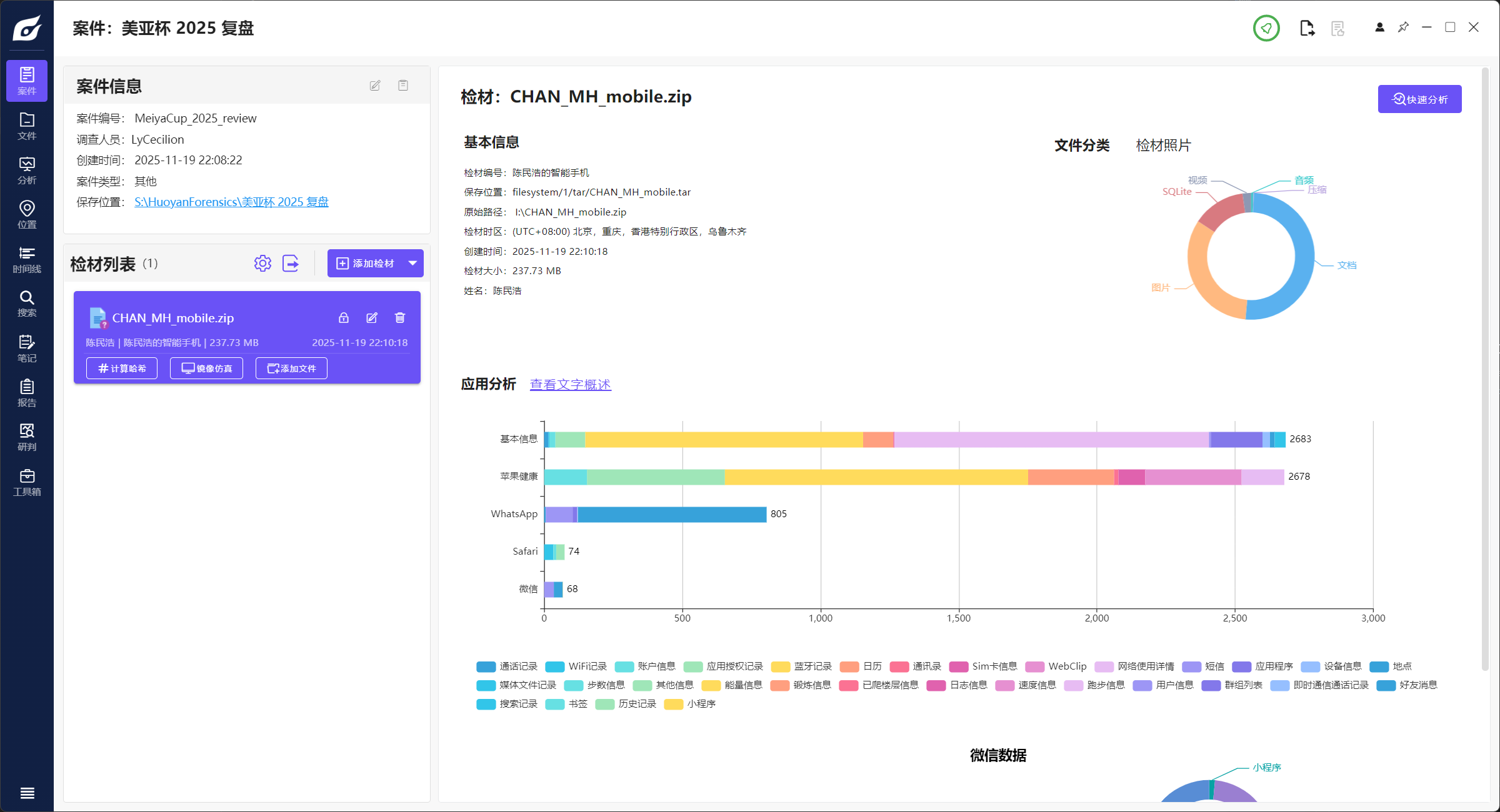Image resolution: width=1500 pixels, height=812 pixels.
Task: Delete evidence via trash icon on card
Action: 400,318
